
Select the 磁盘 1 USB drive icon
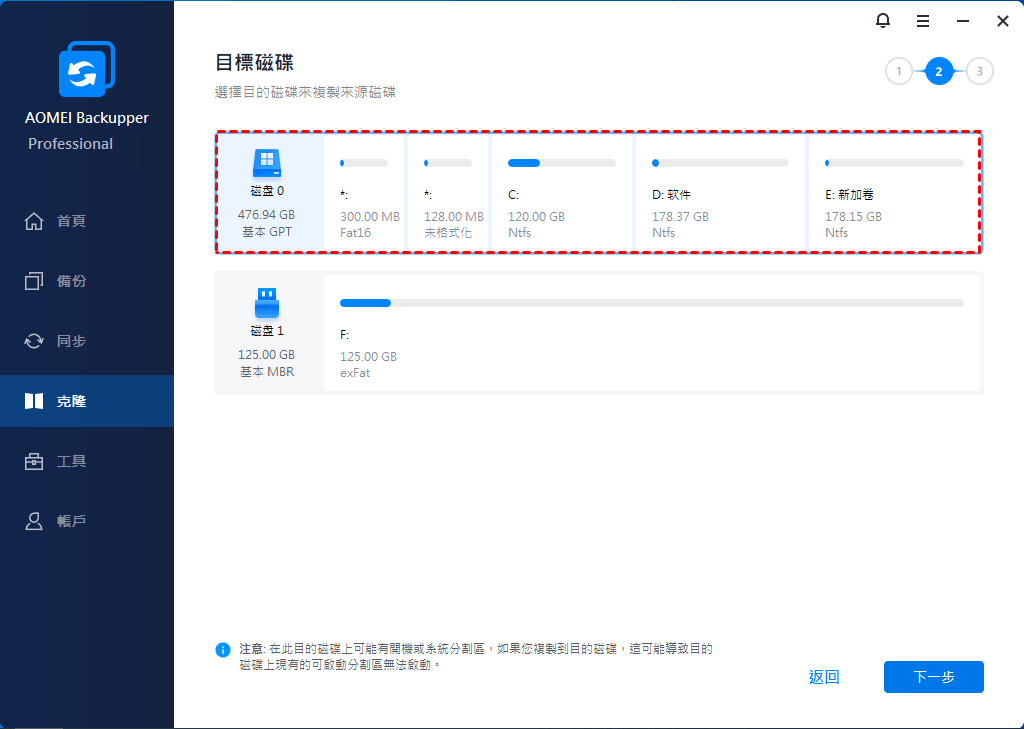click(x=266, y=303)
